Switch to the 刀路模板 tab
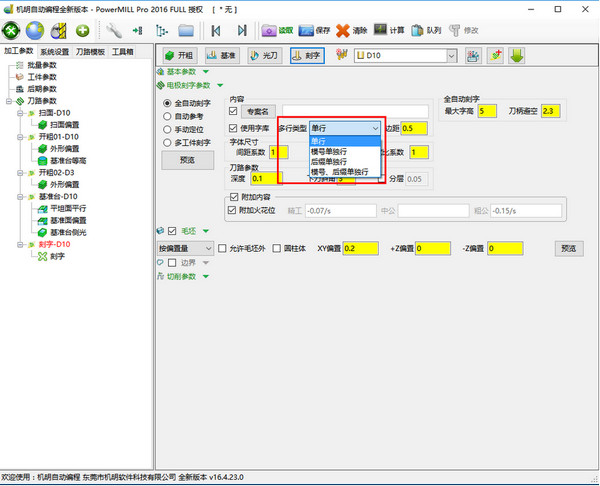This screenshot has height=486, width=600. 92,52
